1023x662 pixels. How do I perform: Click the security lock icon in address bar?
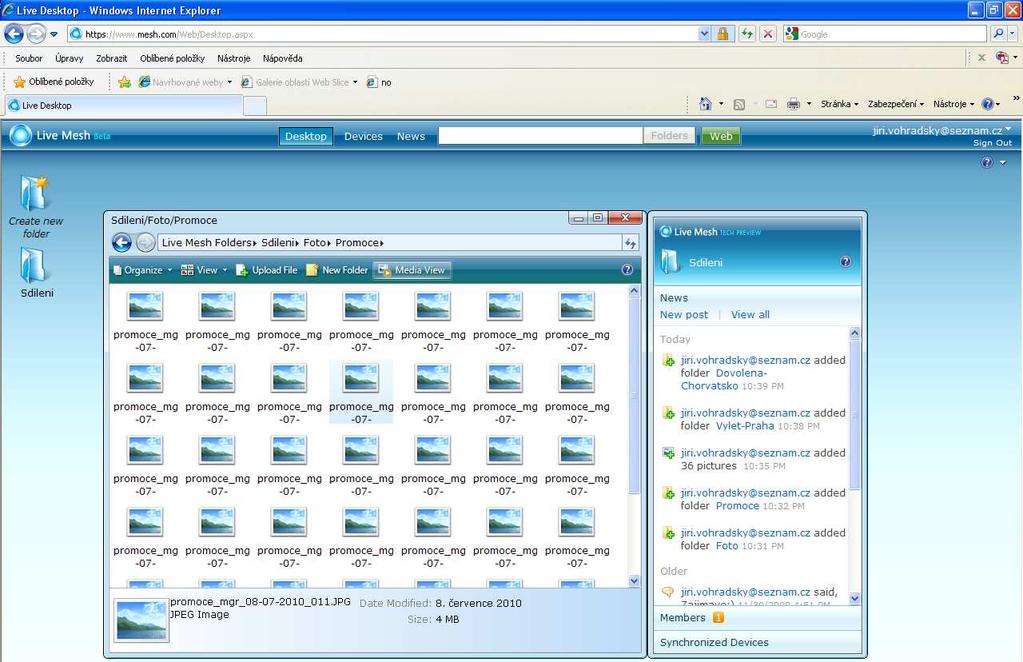click(722, 34)
